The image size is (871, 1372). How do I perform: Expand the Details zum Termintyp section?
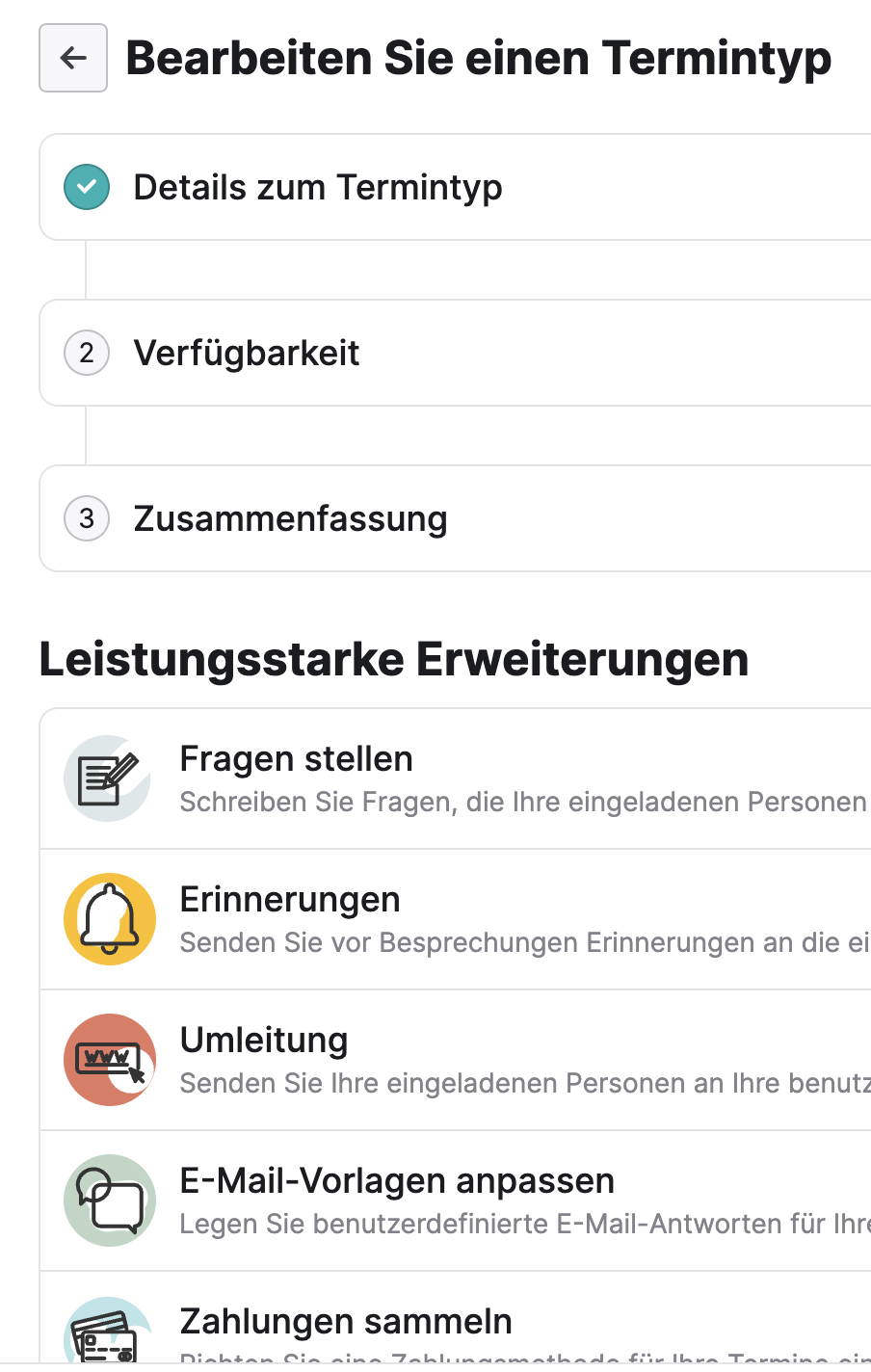tap(455, 187)
